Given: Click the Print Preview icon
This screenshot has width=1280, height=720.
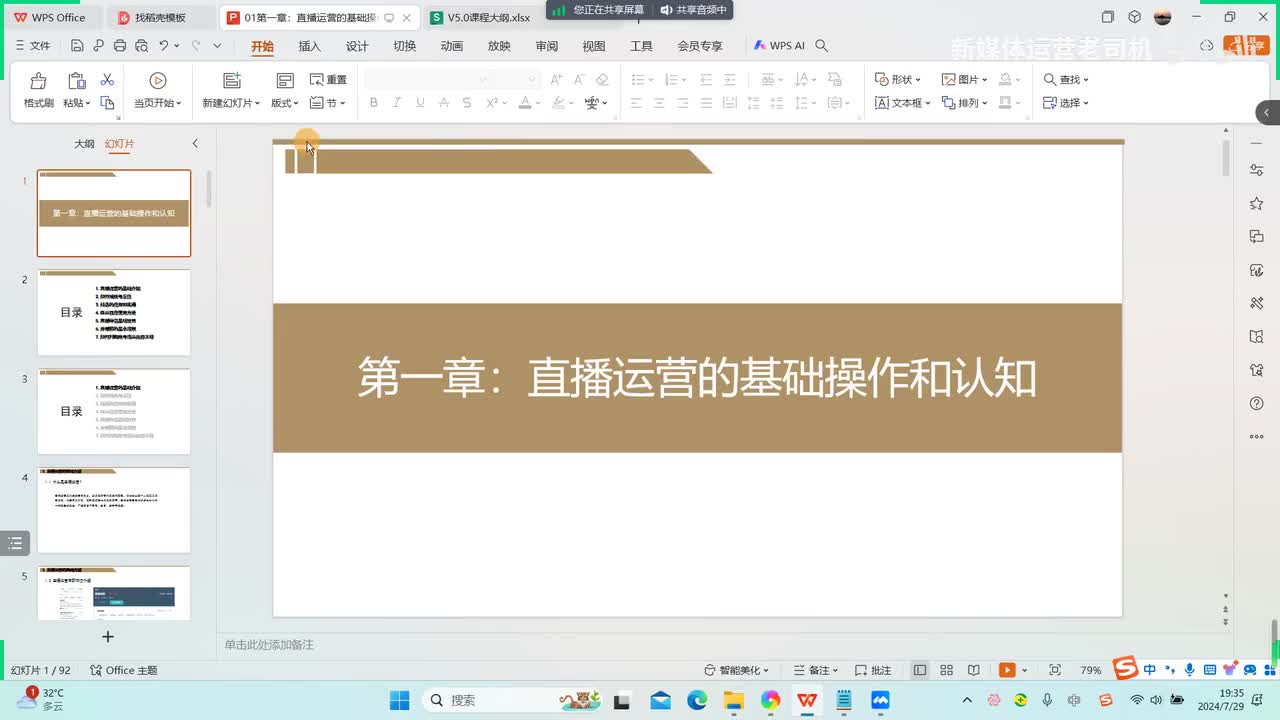Looking at the screenshot, I should pos(141,46).
